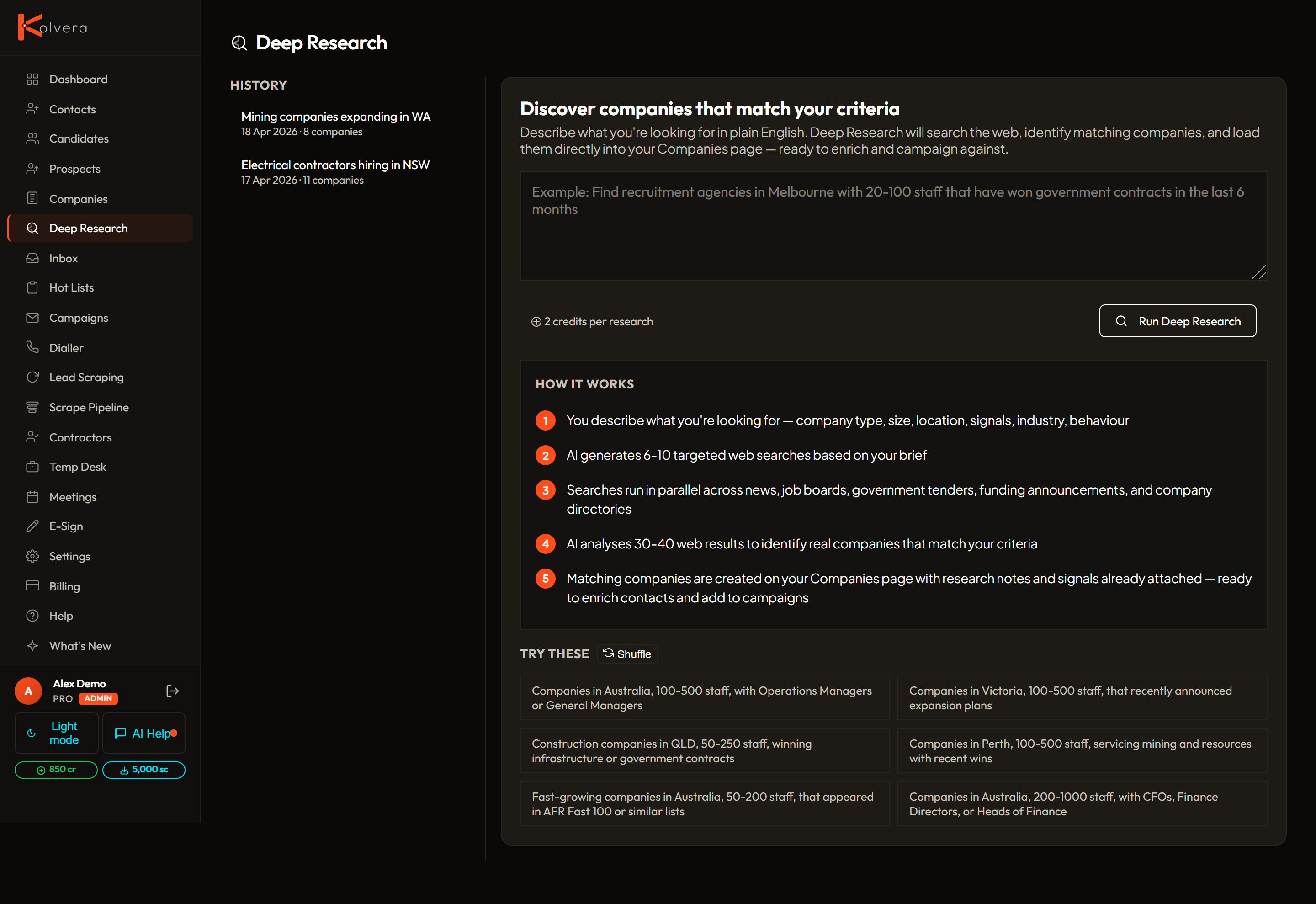Use suggestion about CFOs and Finance Directors
Image resolution: width=1316 pixels, height=904 pixels.
click(1082, 803)
